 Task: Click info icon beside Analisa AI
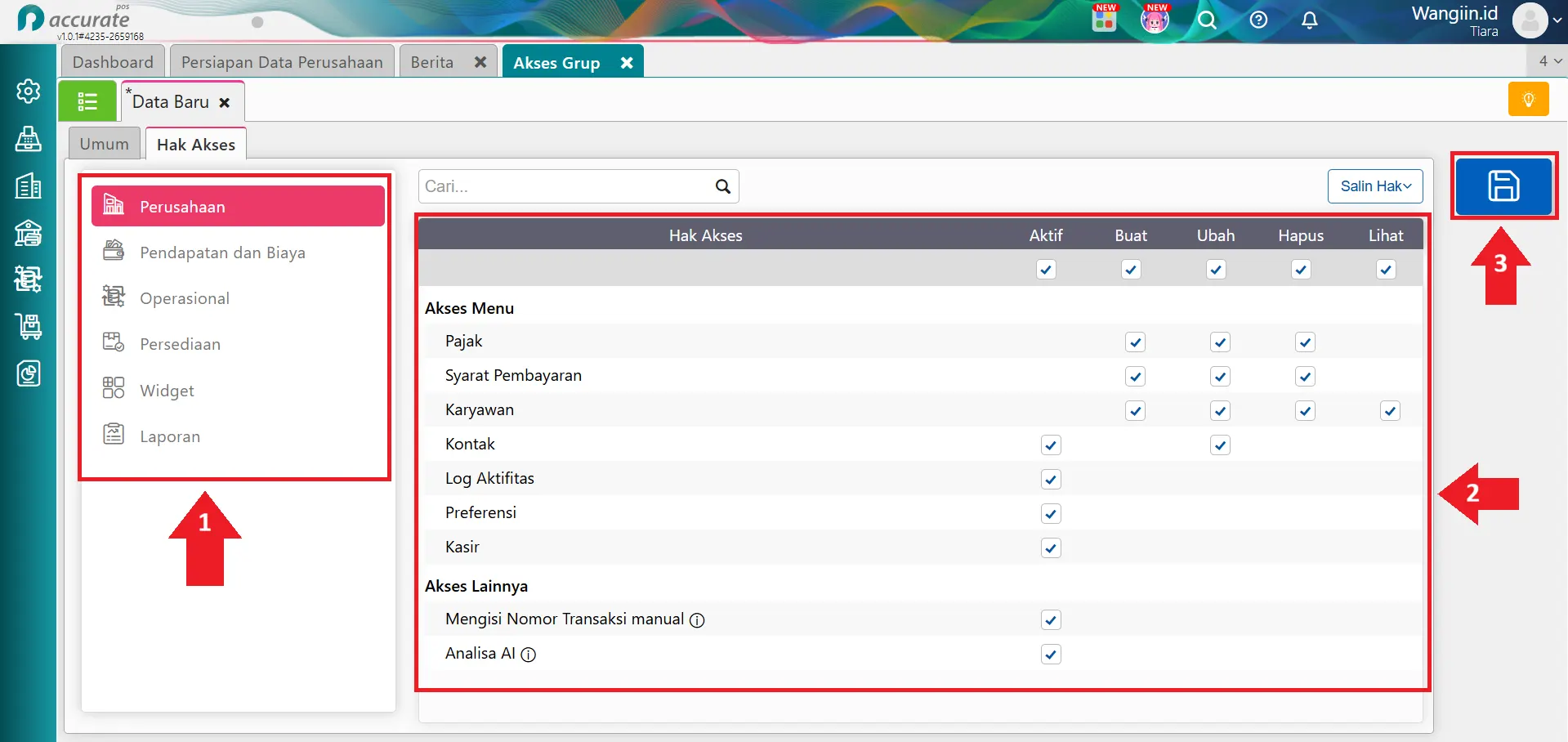(x=529, y=655)
